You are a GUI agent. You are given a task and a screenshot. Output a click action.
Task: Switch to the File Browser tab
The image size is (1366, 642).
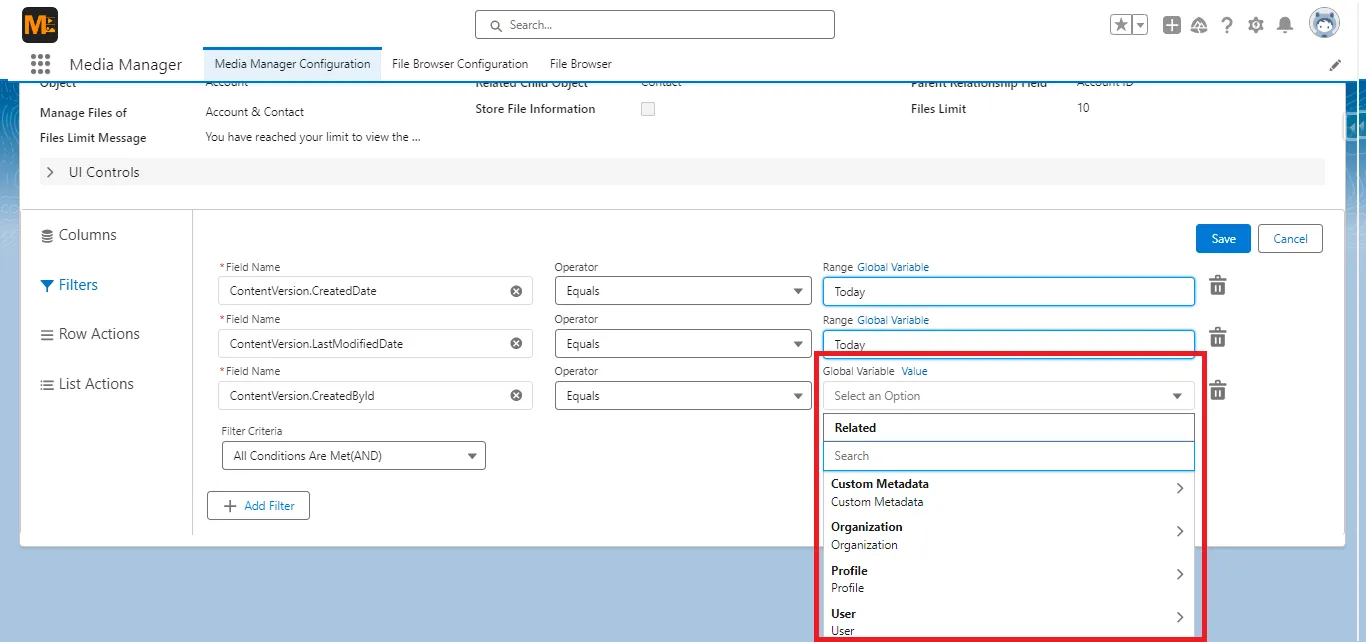[x=579, y=63]
